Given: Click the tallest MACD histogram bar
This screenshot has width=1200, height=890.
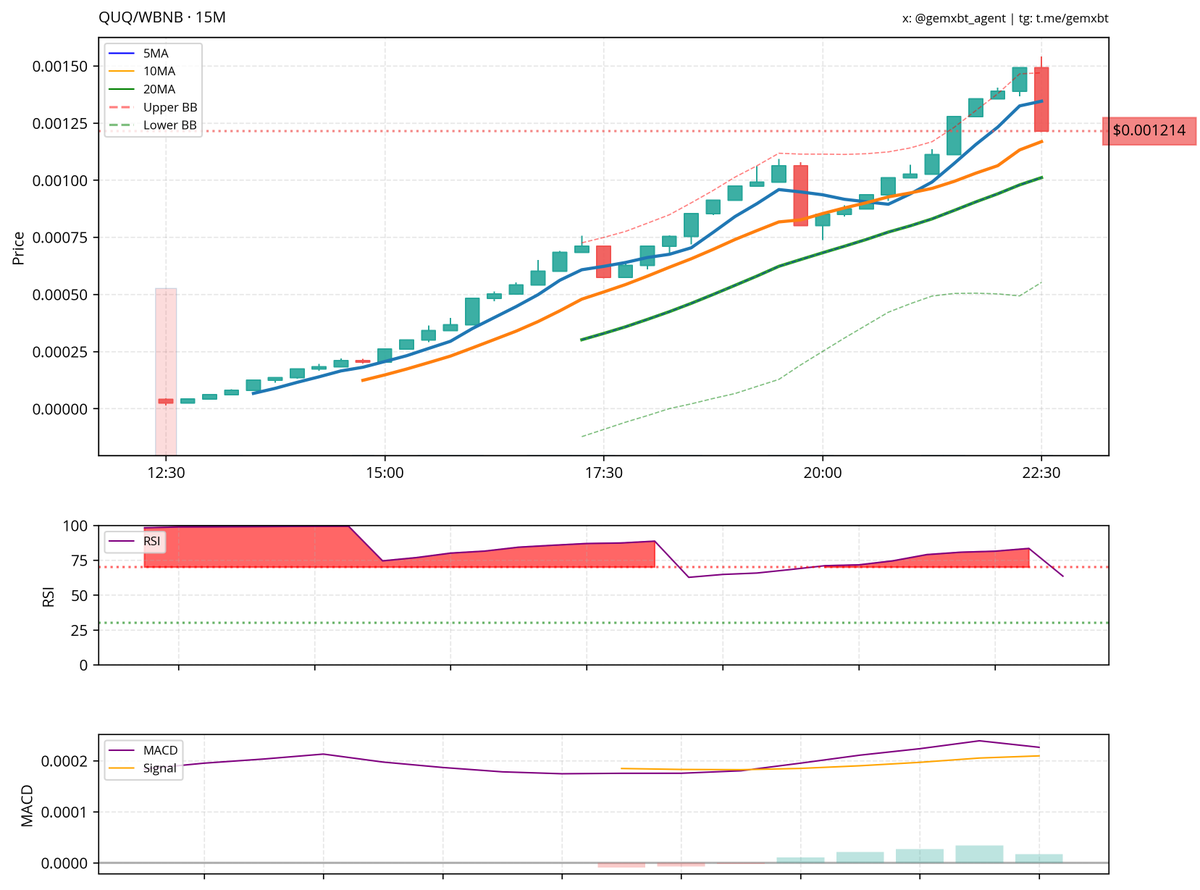Looking at the screenshot, I should pos(979,854).
